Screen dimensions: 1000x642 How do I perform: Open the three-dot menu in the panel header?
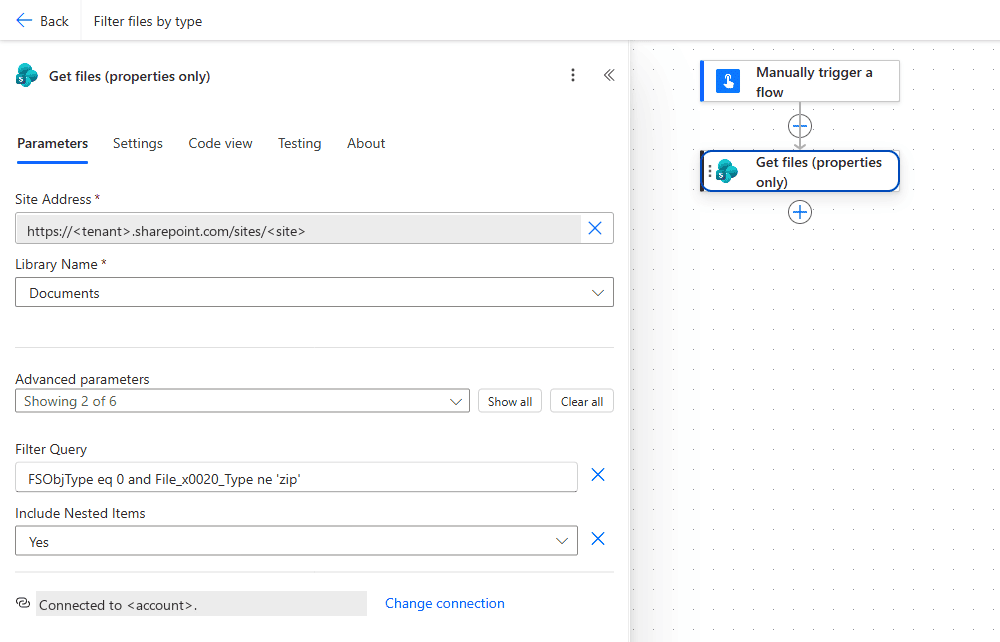pyautogui.click(x=573, y=75)
